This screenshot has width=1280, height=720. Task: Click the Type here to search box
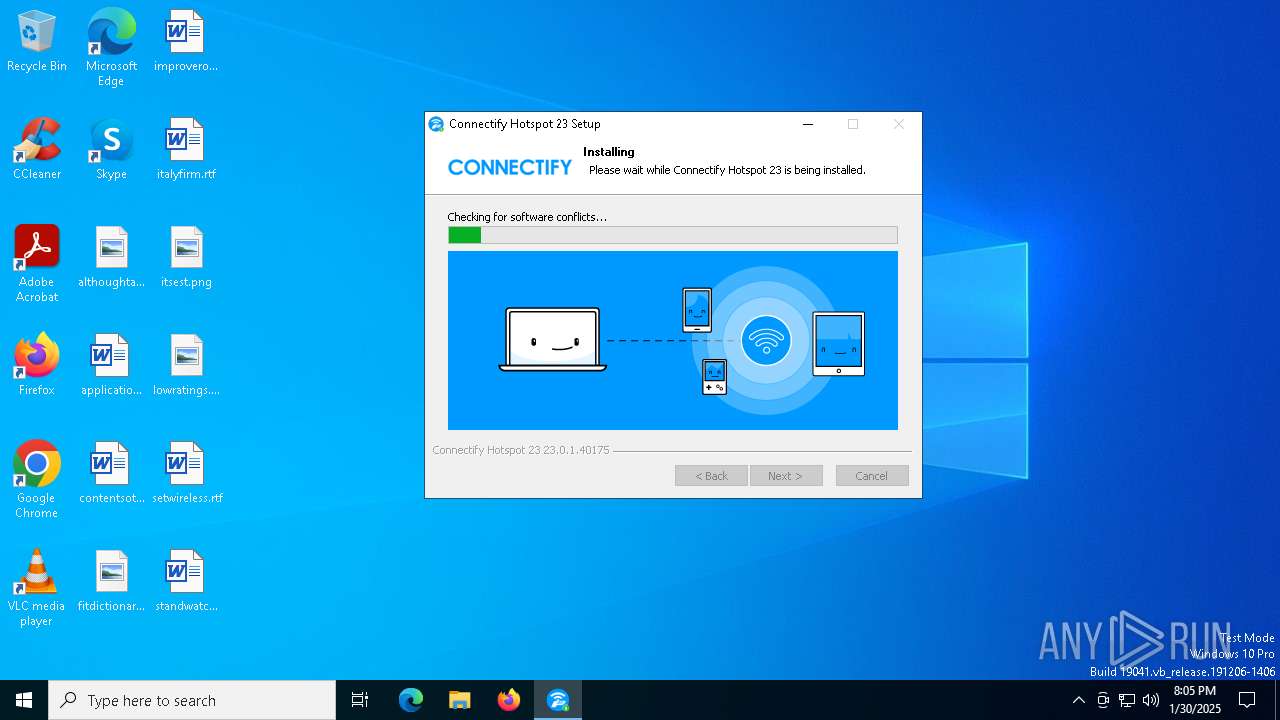click(x=192, y=700)
